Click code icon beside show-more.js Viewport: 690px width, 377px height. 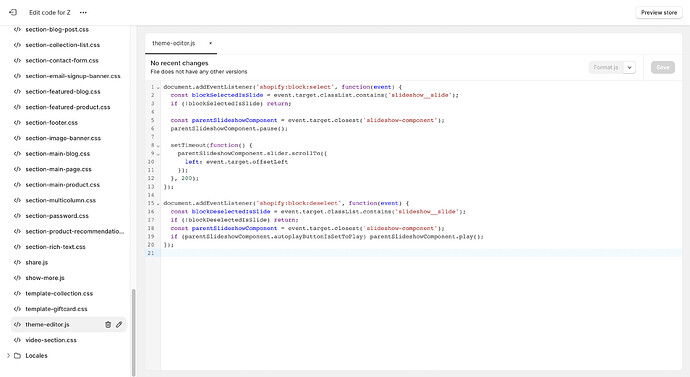[17, 278]
